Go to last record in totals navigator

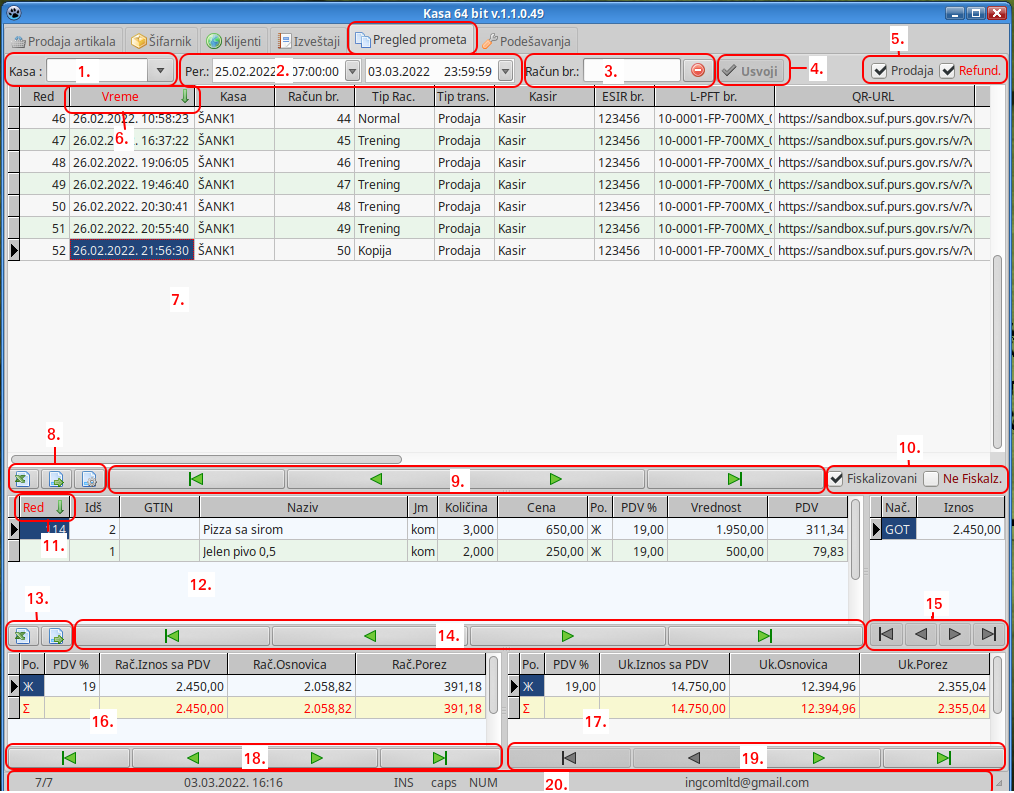(x=942, y=757)
